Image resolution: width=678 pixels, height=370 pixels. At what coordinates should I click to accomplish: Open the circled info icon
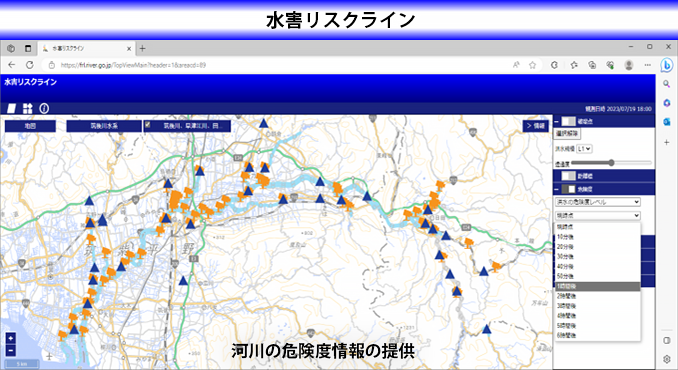tap(44, 108)
